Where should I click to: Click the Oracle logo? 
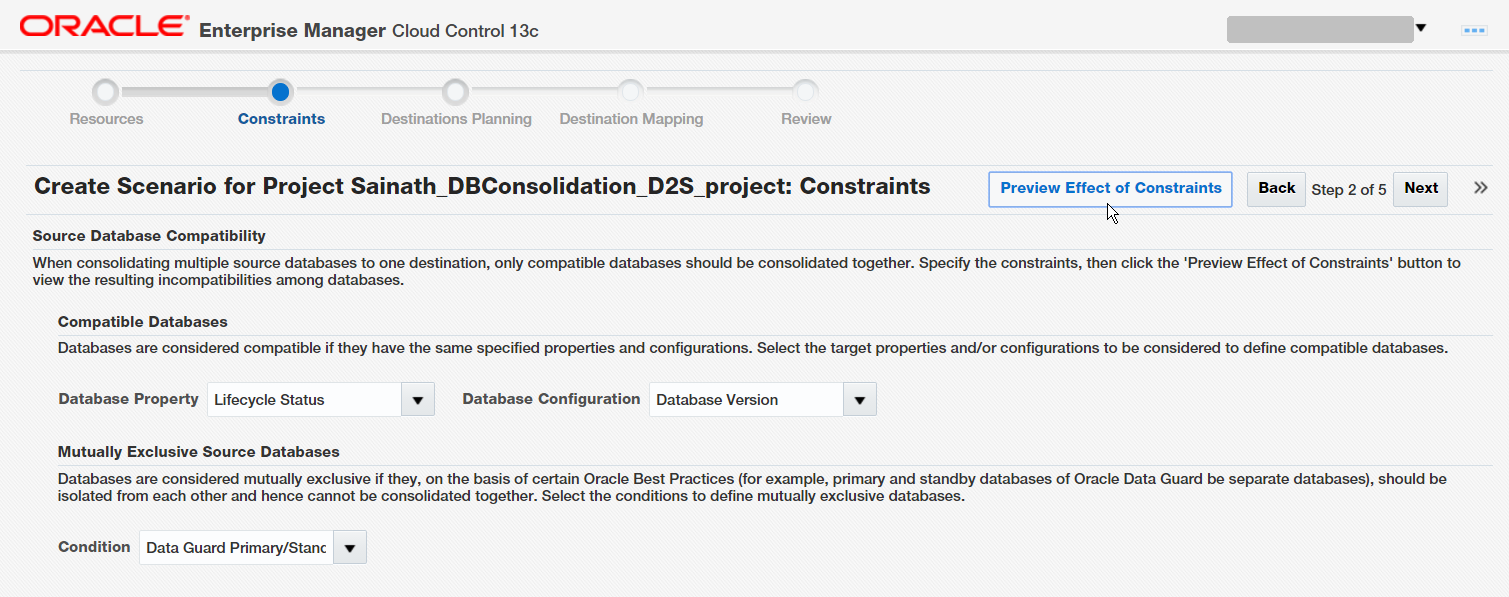click(x=104, y=27)
